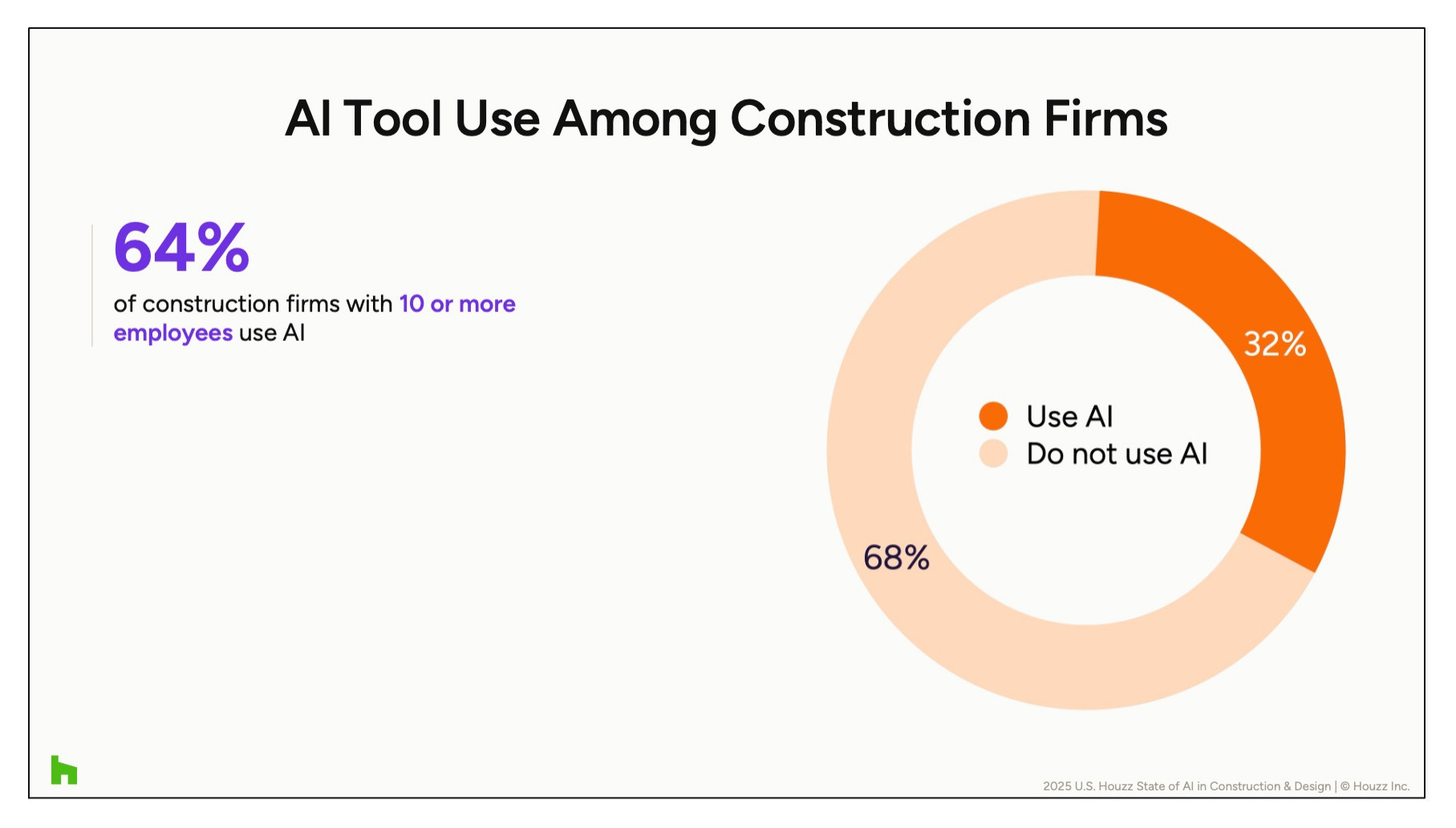Viewport: 1456px width, 828px height.
Task: Click the 68% label on the chart
Action: (896, 558)
